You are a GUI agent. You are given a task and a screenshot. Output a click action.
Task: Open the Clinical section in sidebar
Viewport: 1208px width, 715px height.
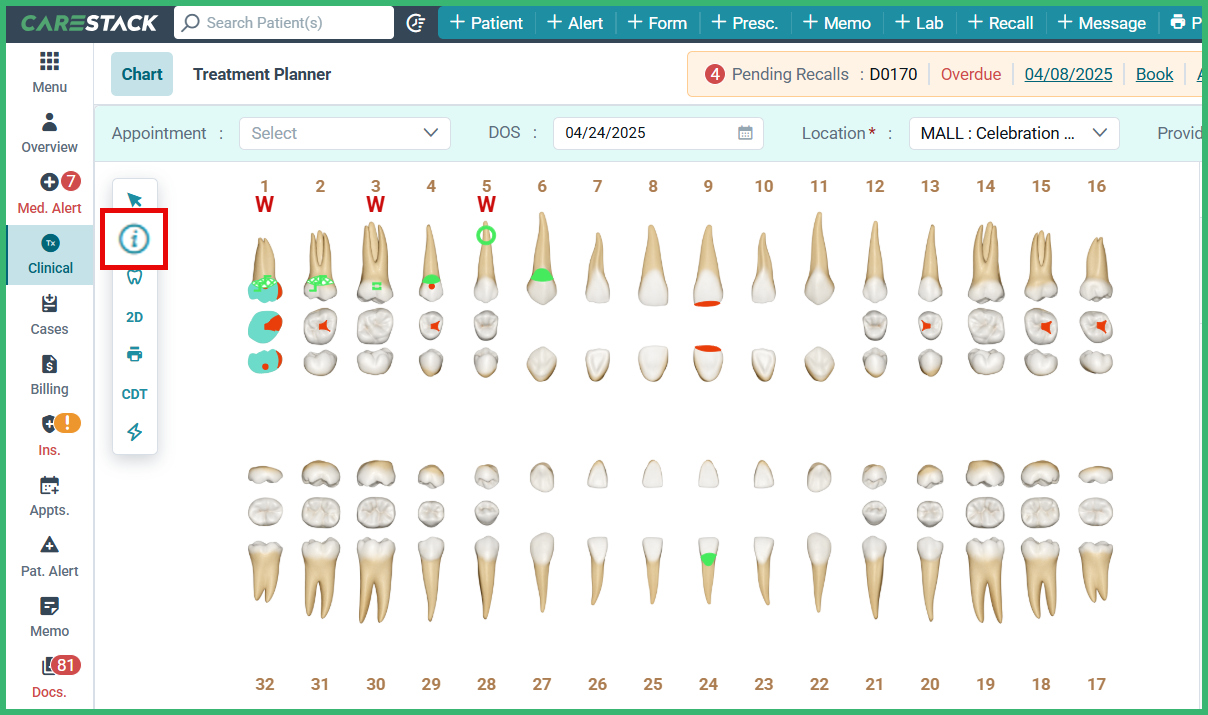pyautogui.click(x=48, y=255)
